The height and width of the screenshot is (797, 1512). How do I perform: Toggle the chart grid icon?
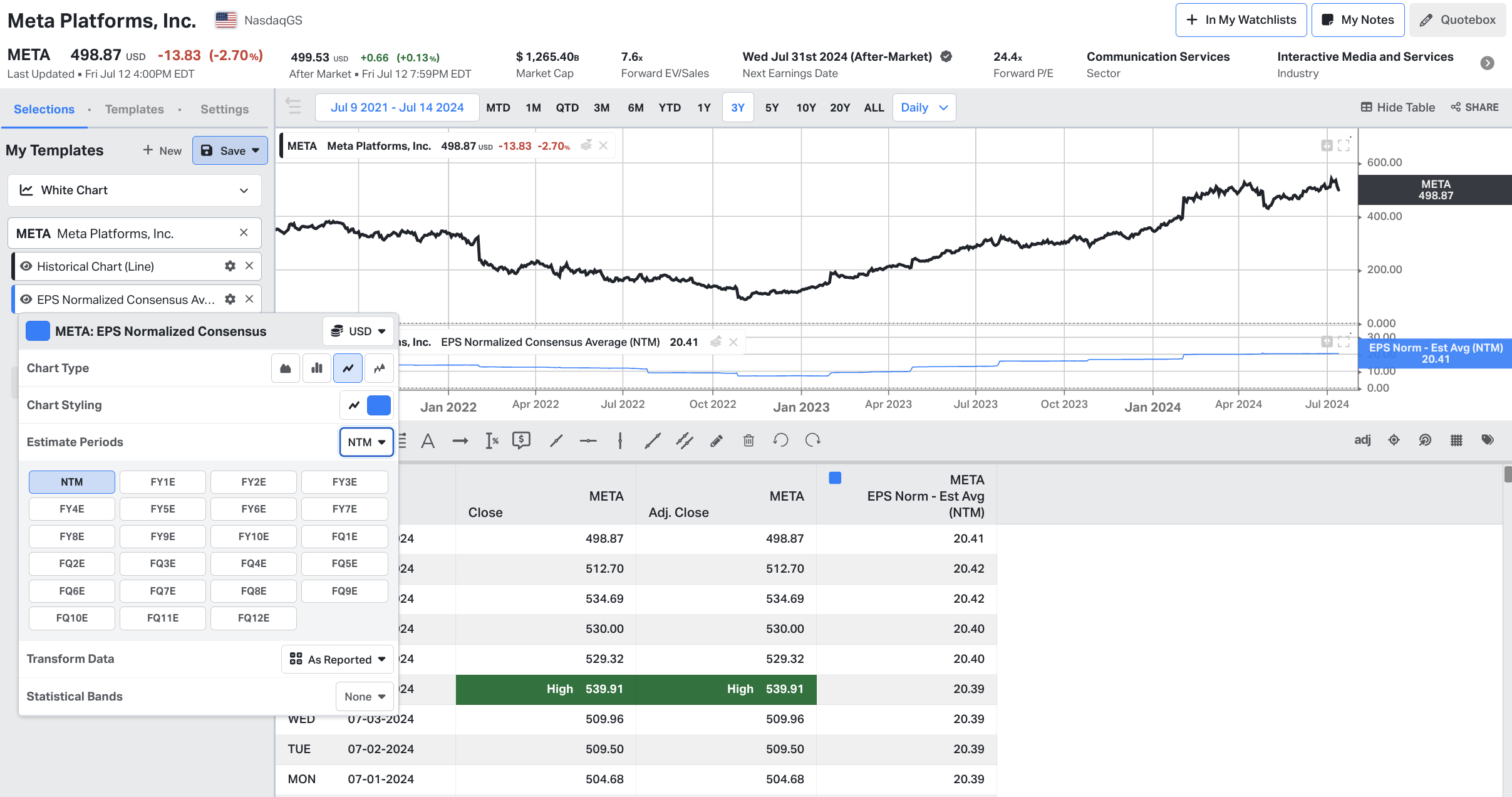click(x=1456, y=440)
